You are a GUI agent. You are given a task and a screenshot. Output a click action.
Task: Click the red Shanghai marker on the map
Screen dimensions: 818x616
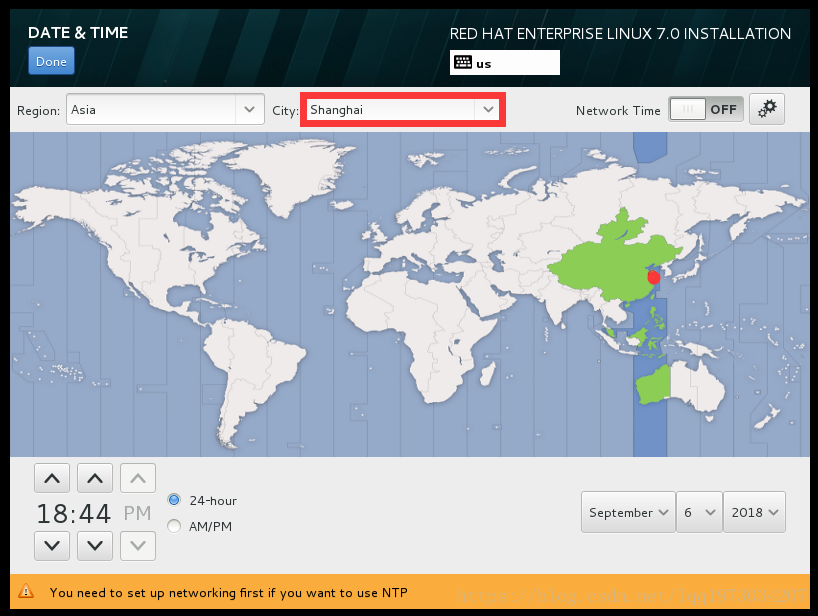[x=654, y=277]
